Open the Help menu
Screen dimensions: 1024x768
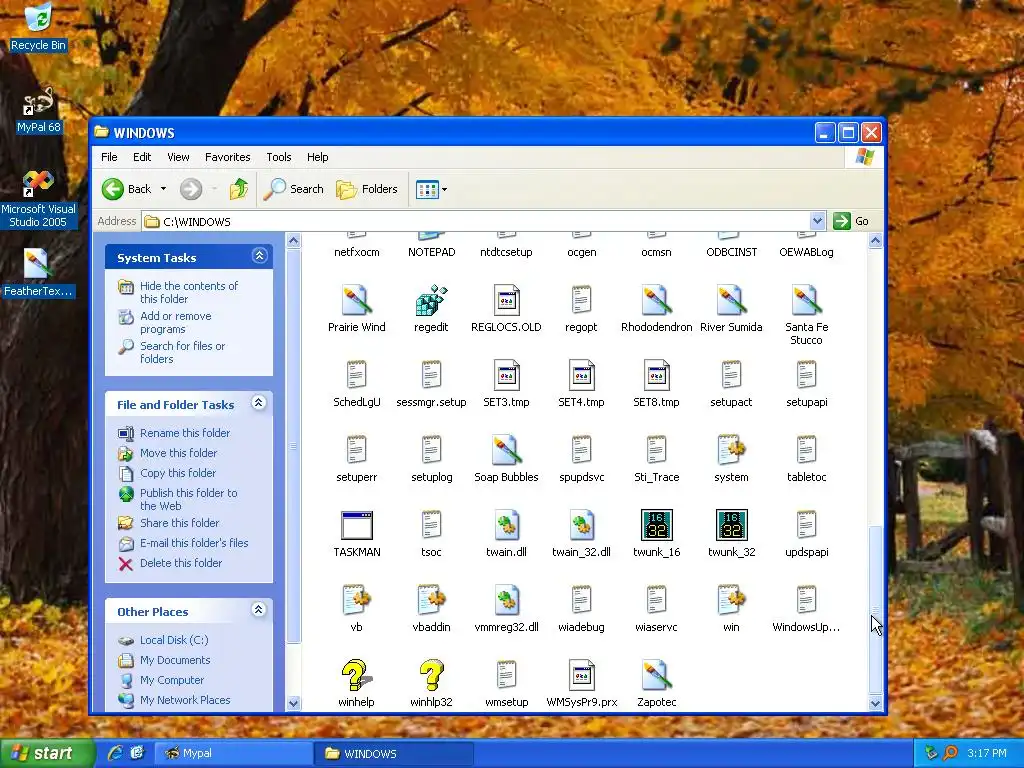(317, 157)
